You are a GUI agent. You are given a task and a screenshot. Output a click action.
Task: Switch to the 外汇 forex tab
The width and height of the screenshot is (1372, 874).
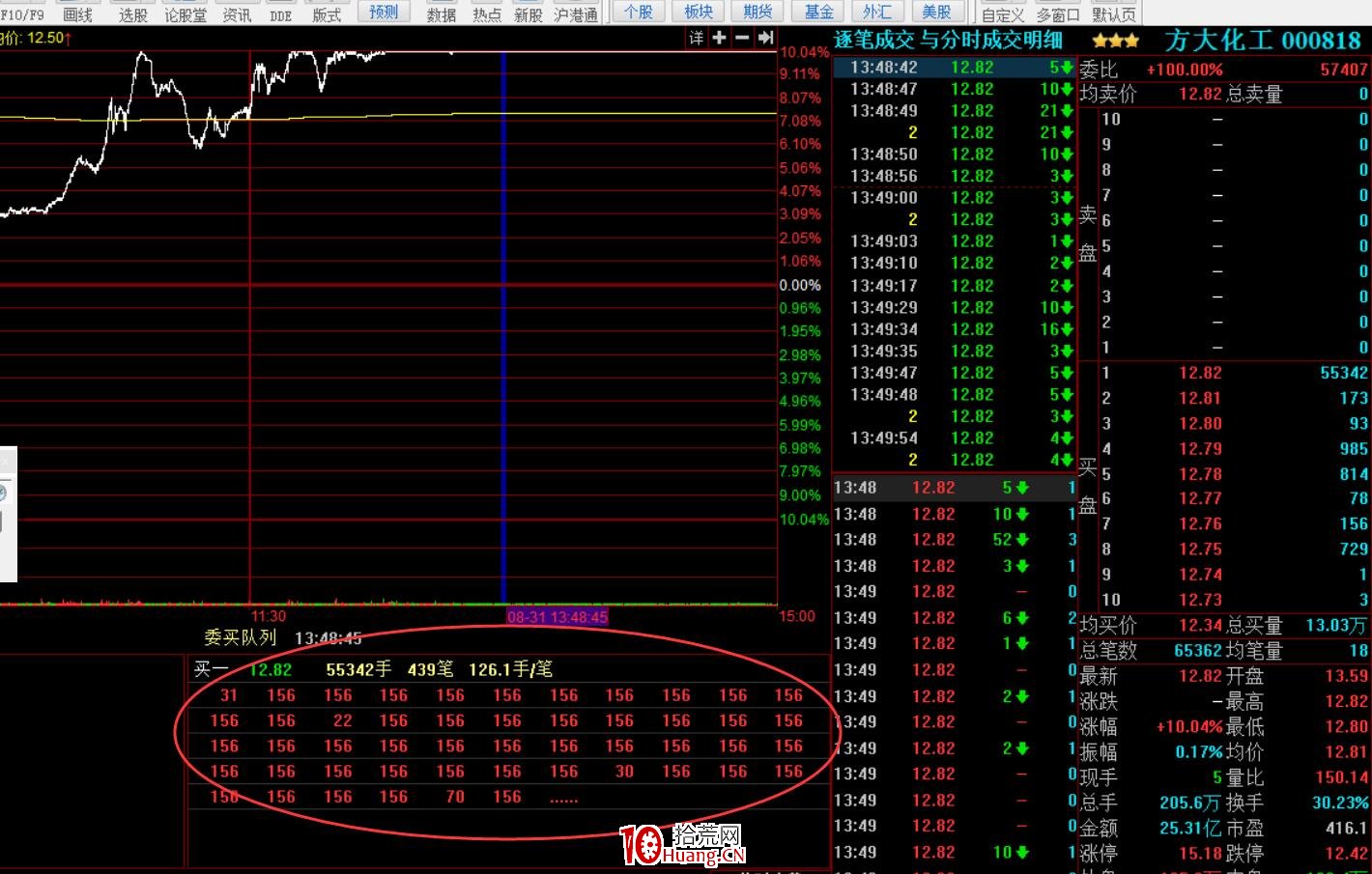(877, 12)
